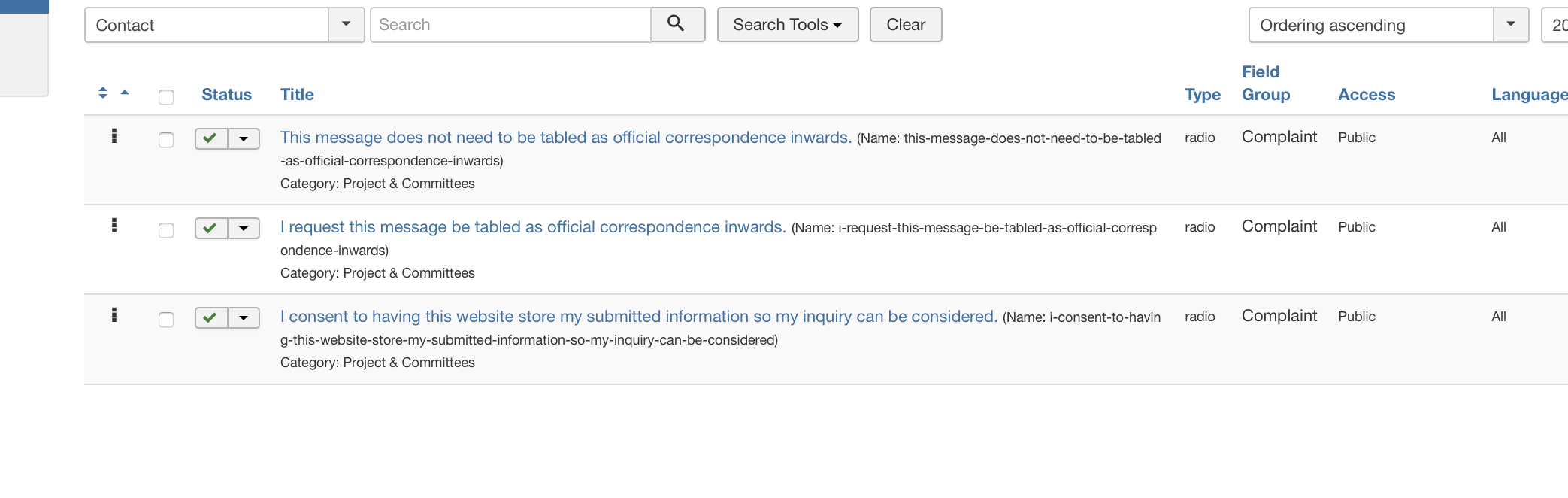The image size is (1568, 498).
Task: Toggle published status of 'I consent' row
Action: (211, 317)
